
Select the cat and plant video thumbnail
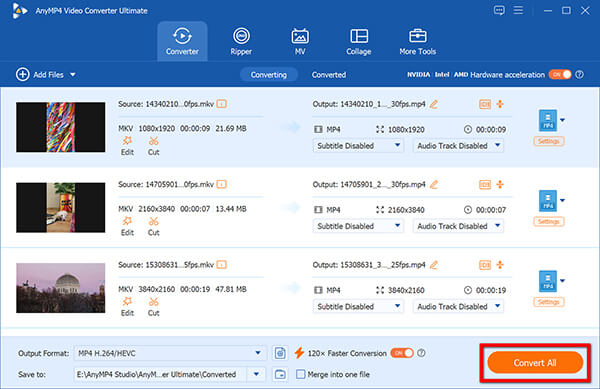(x=60, y=207)
